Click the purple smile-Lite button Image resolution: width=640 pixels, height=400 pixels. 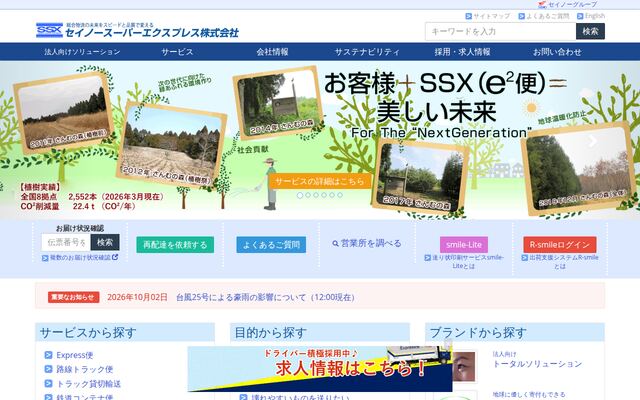pyautogui.click(x=464, y=244)
